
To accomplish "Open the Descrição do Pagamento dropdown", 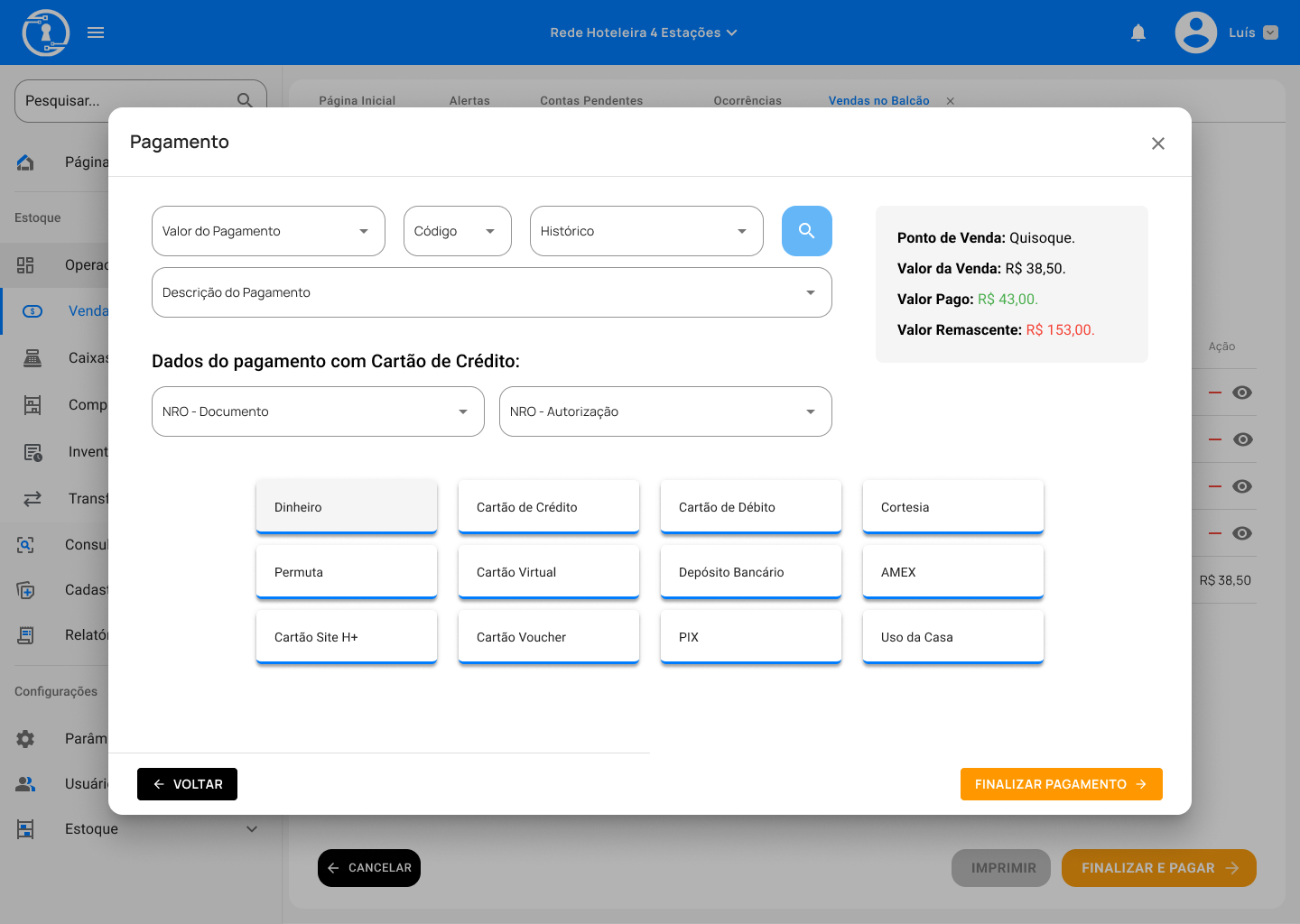I will (x=491, y=292).
